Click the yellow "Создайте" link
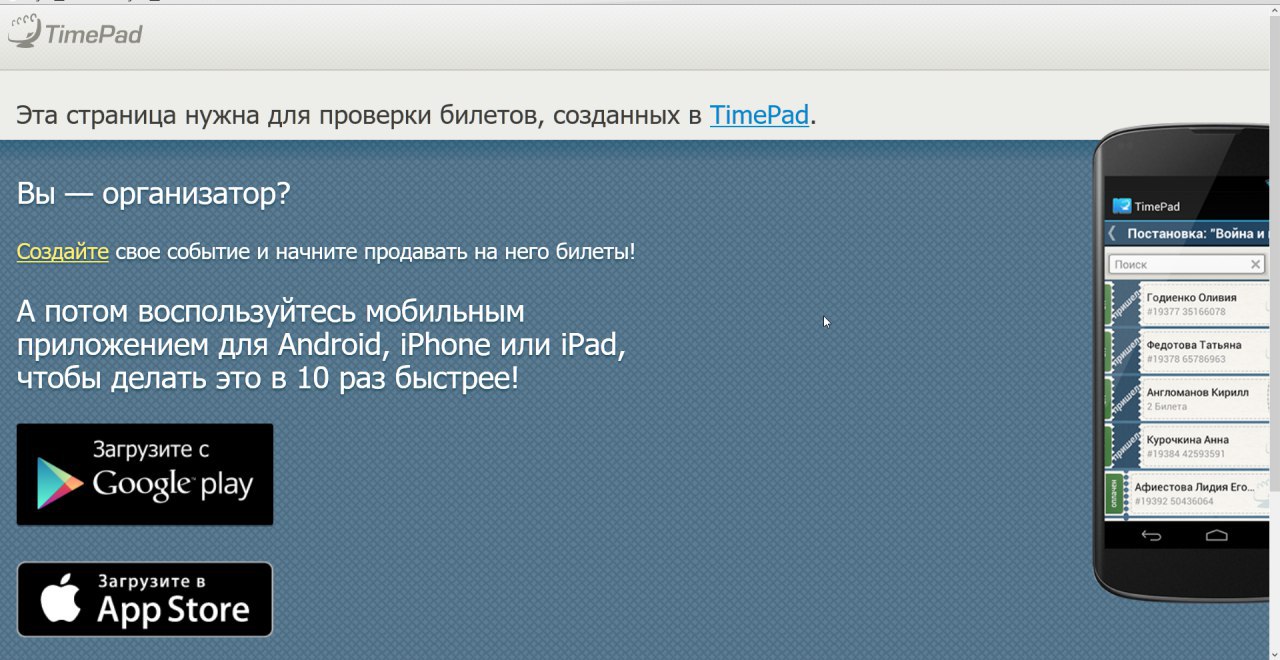 (62, 251)
